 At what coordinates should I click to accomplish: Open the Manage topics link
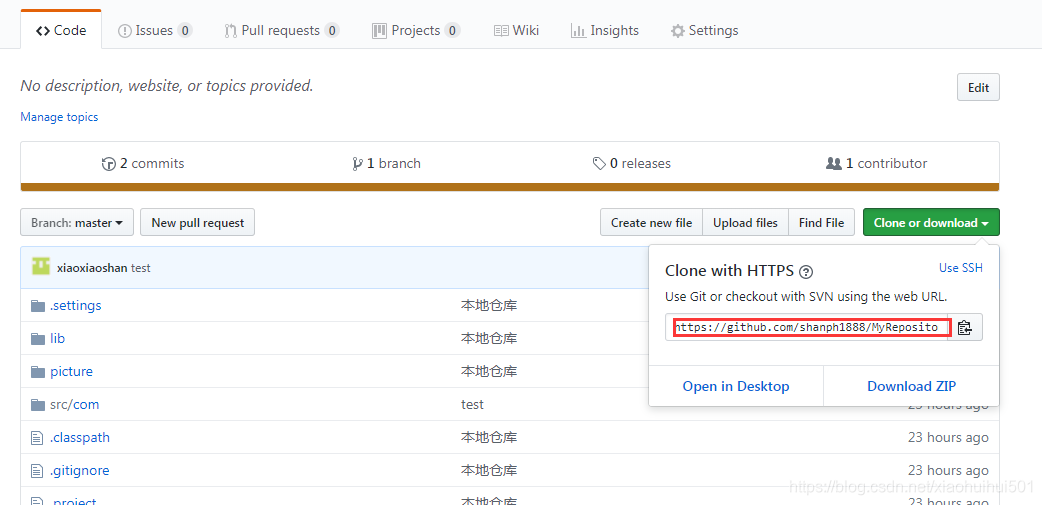[x=59, y=117]
